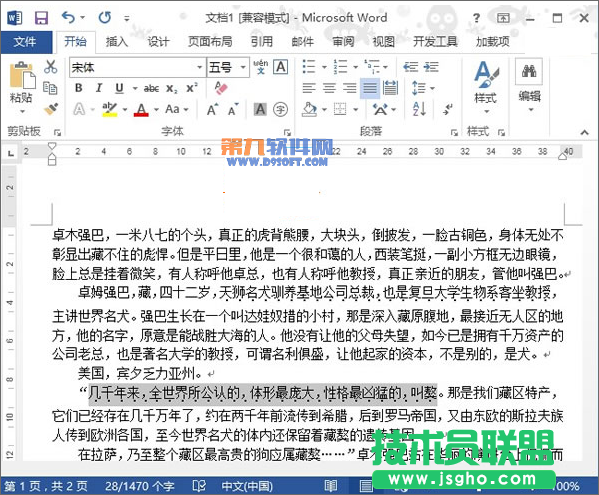This screenshot has height=495, width=599.
Task: Open the font name dropdown (宋体)
Action: 199,68
